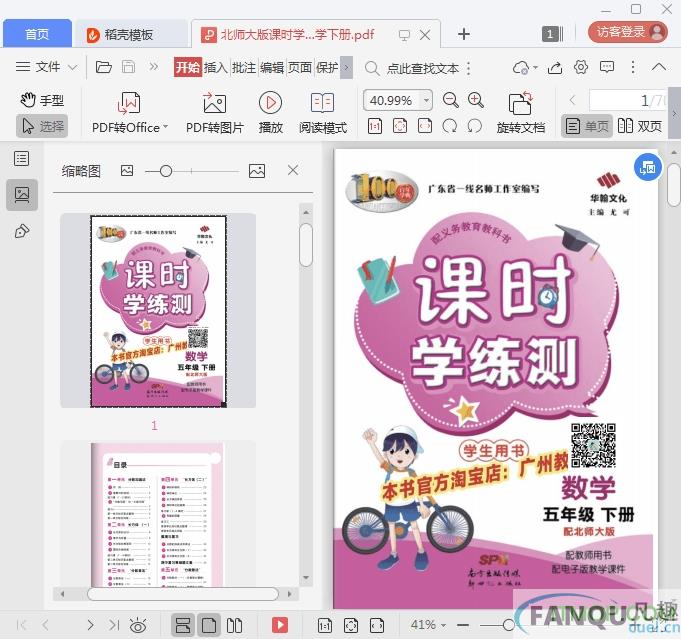
Task: Open feedback comment icon
Action: 607,67
